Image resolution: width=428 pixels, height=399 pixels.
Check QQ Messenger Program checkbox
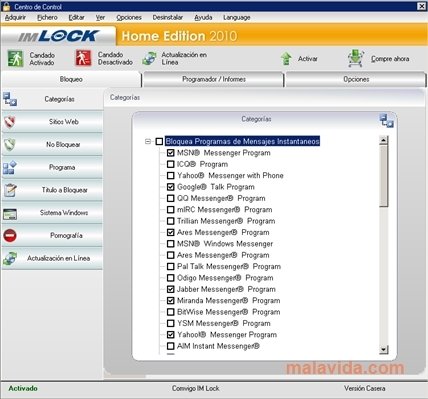coord(171,198)
